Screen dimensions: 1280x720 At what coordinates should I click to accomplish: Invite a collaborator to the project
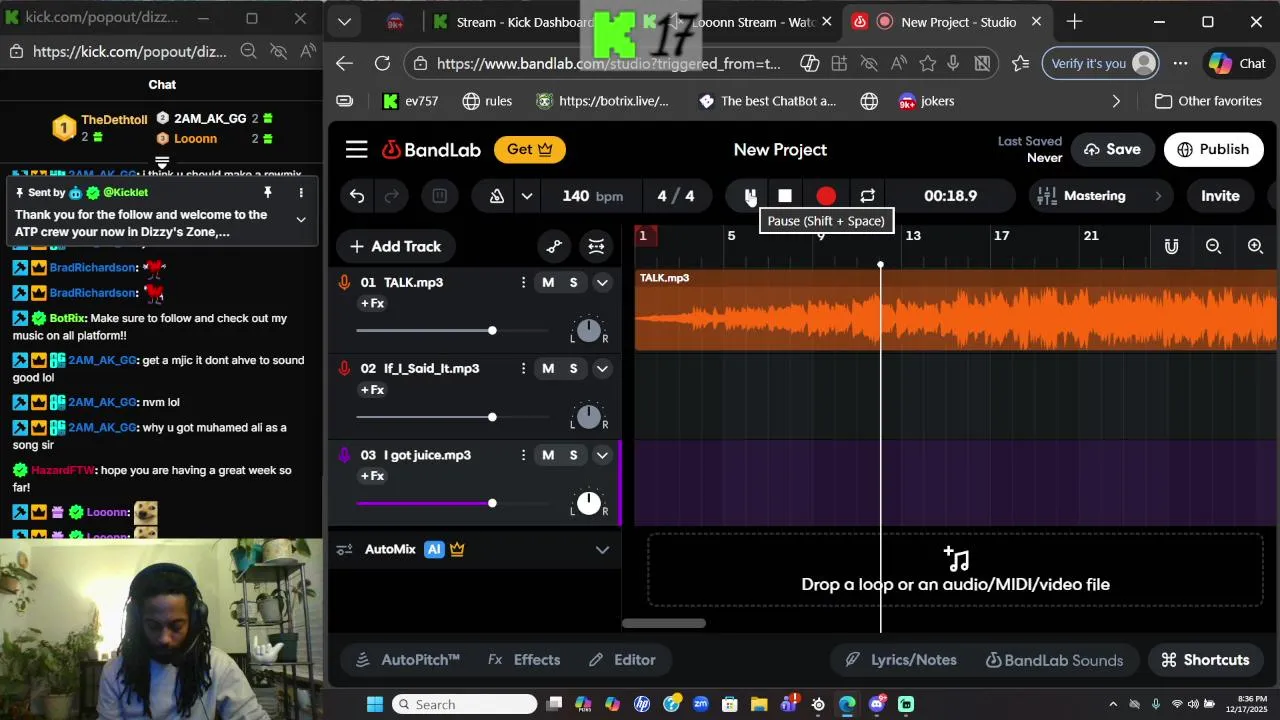[x=1220, y=196]
